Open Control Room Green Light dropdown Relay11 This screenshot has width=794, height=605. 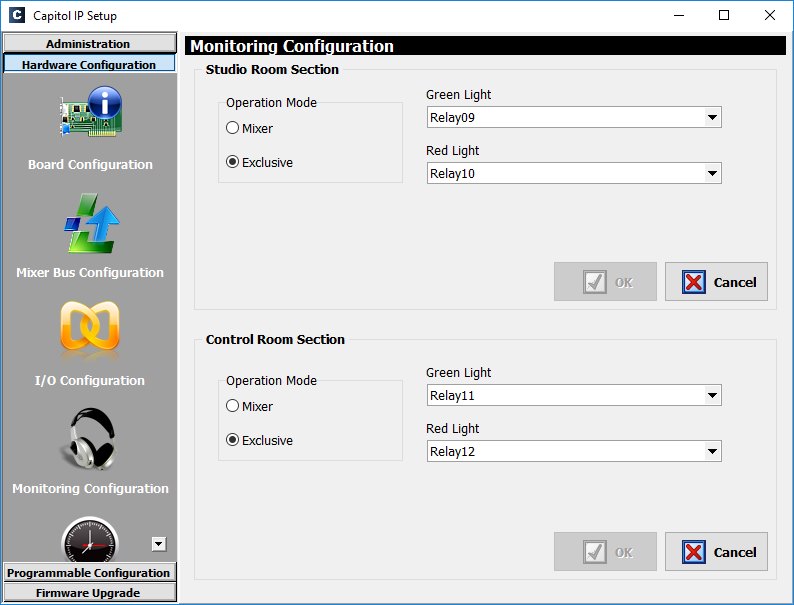click(574, 395)
